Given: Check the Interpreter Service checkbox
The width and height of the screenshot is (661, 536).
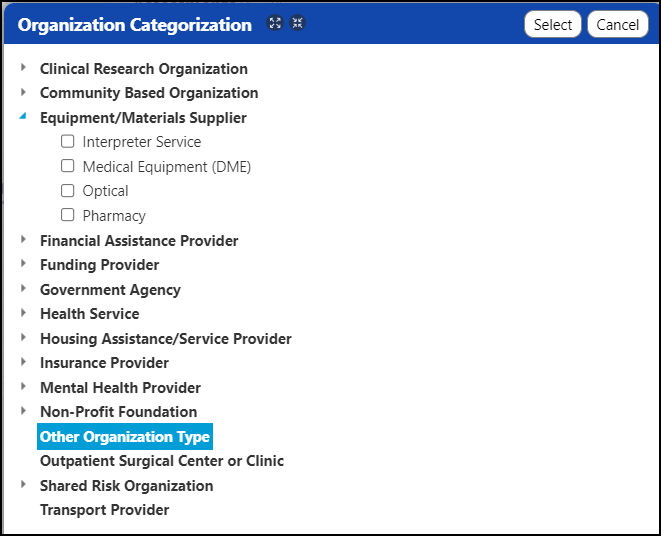Looking at the screenshot, I should (67, 141).
